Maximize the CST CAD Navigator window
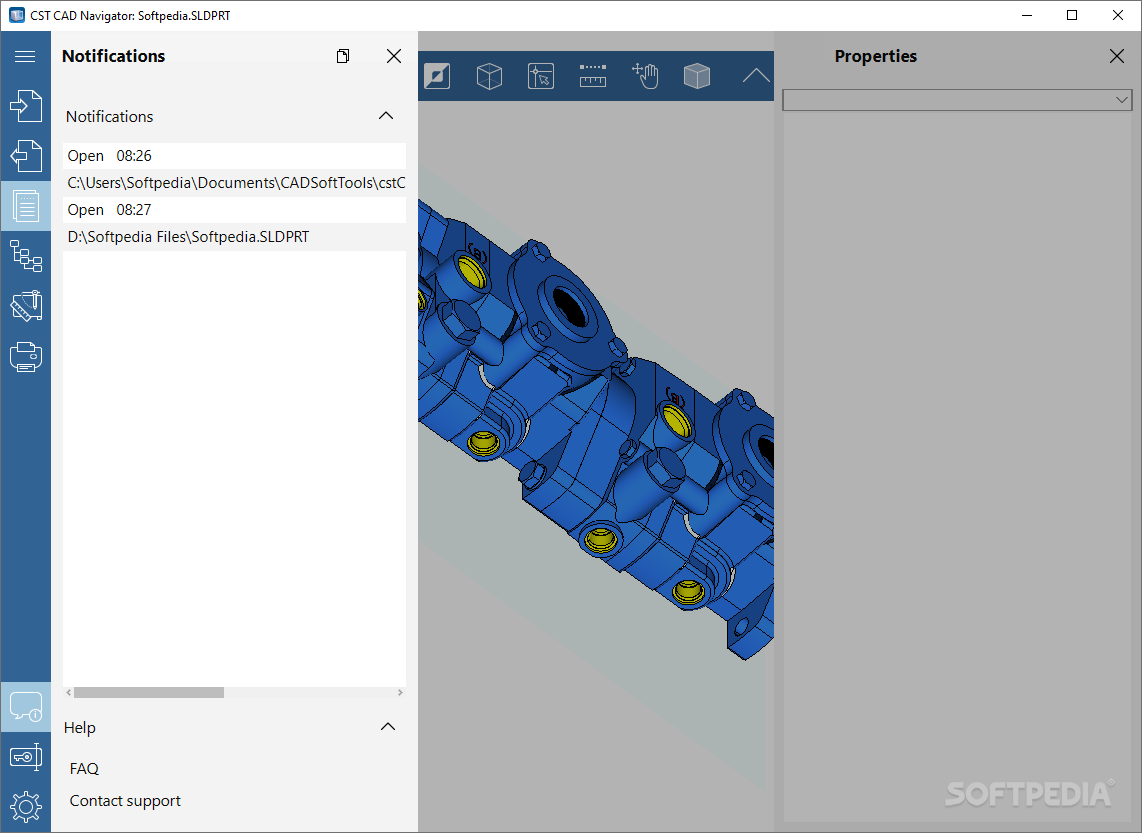 tap(1072, 15)
